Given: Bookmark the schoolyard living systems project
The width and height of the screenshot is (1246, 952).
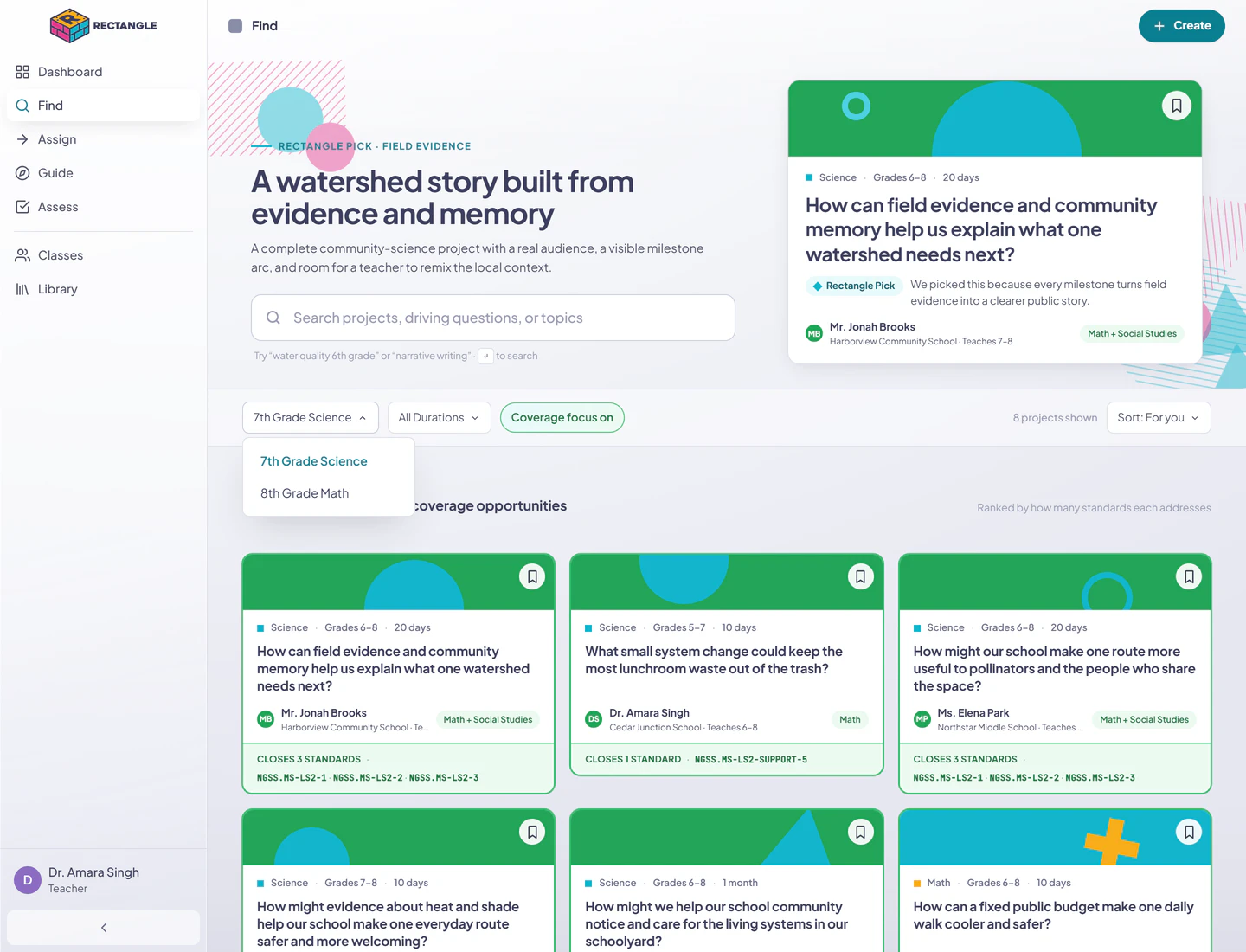Looking at the screenshot, I should click(861, 832).
